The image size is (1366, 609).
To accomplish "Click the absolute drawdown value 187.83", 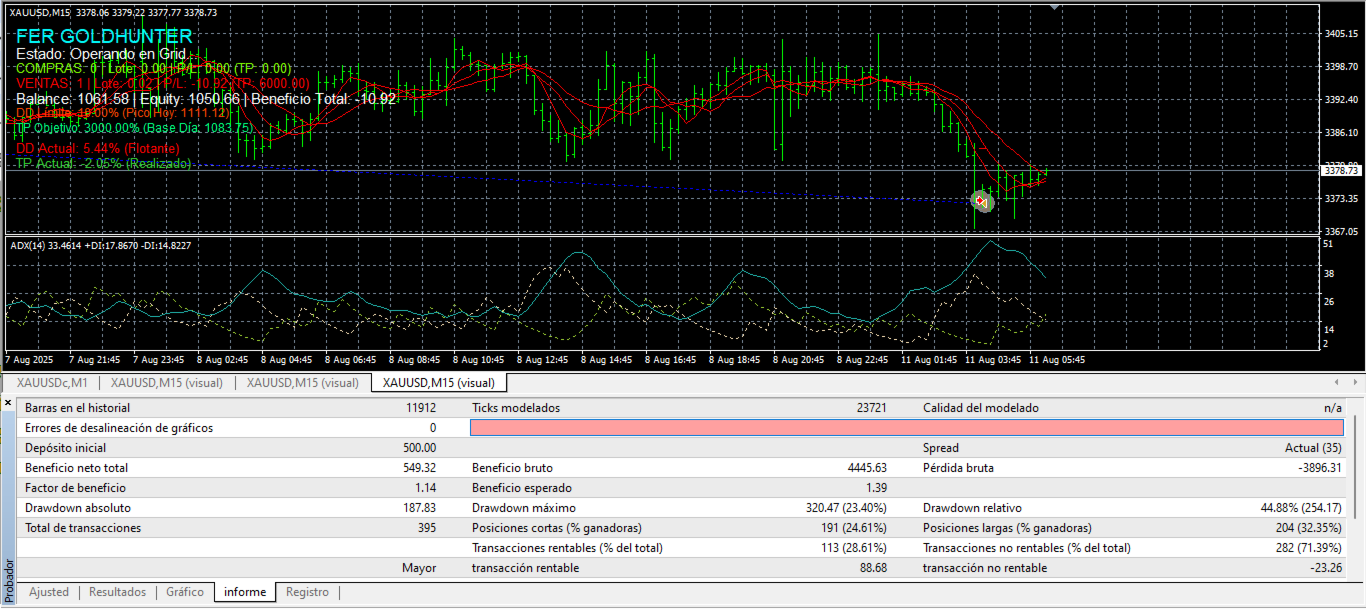I will tap(420, 508).
